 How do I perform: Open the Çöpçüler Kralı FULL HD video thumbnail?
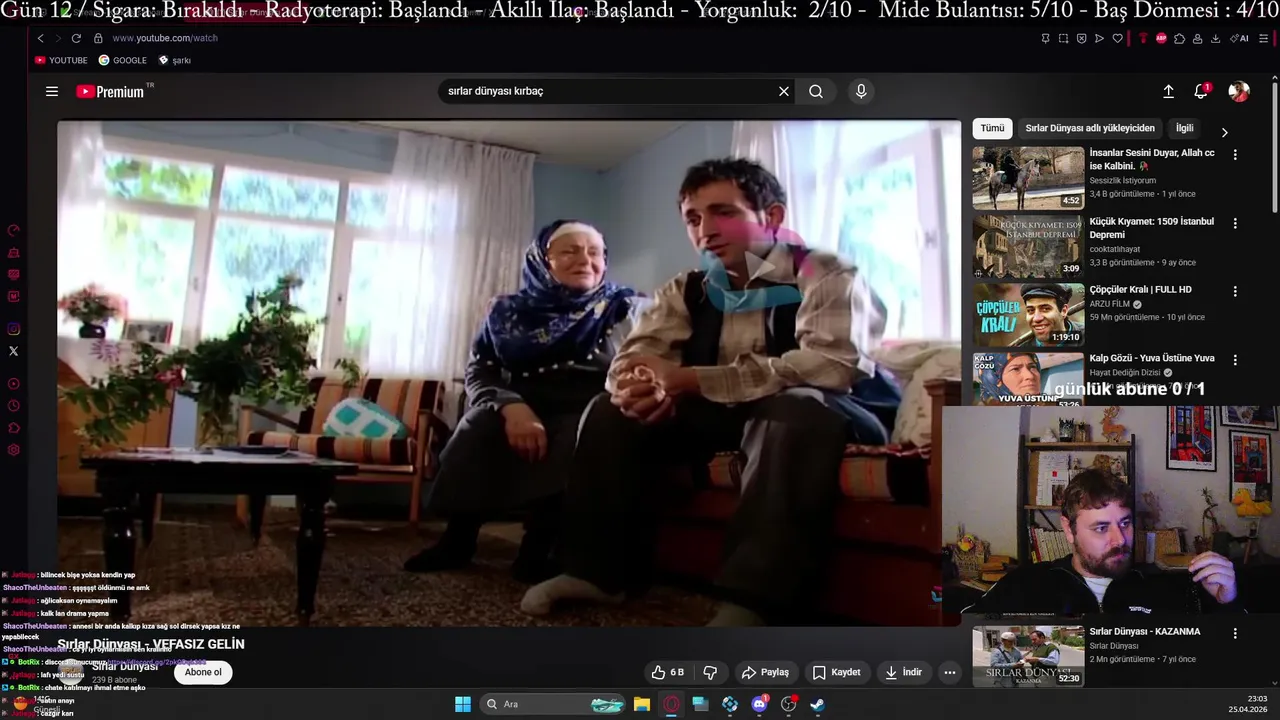(x=1028, y=314)
